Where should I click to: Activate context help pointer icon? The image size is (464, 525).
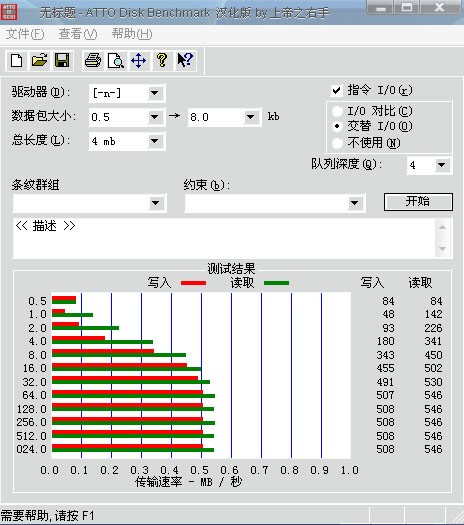(x=185, y=61)
